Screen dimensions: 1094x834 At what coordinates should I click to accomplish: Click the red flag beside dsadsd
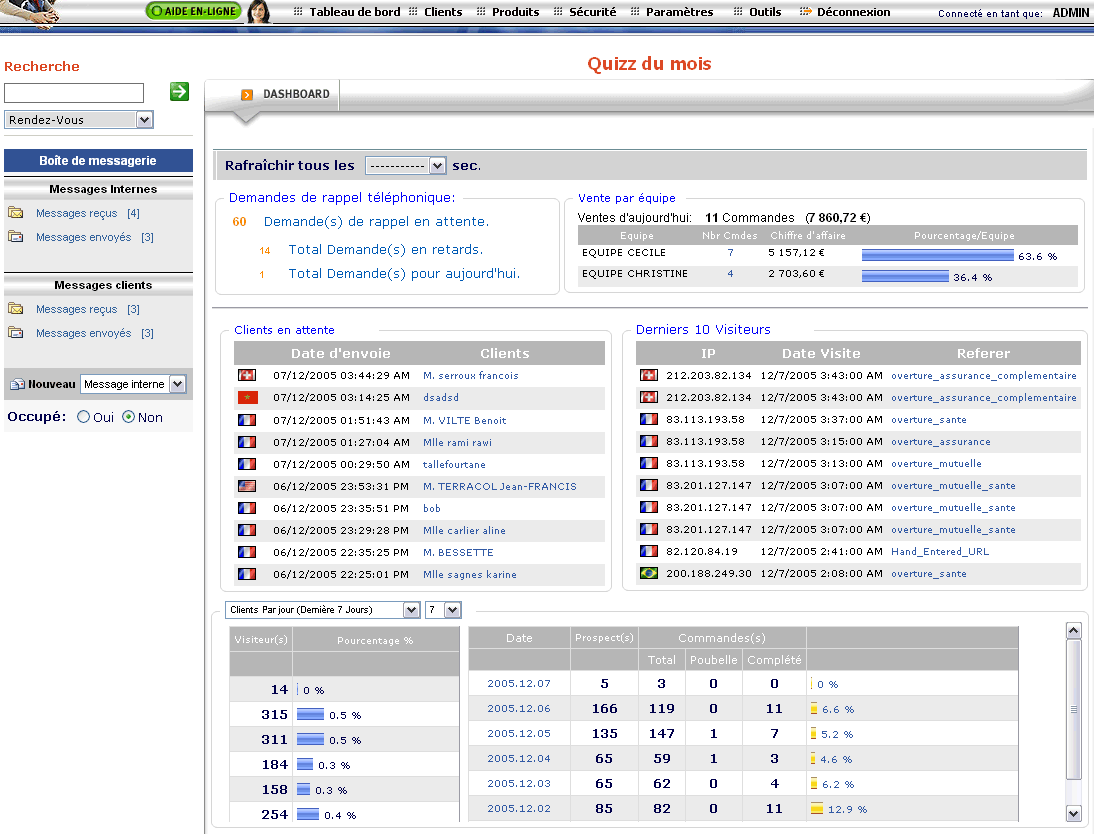(247, 398)
